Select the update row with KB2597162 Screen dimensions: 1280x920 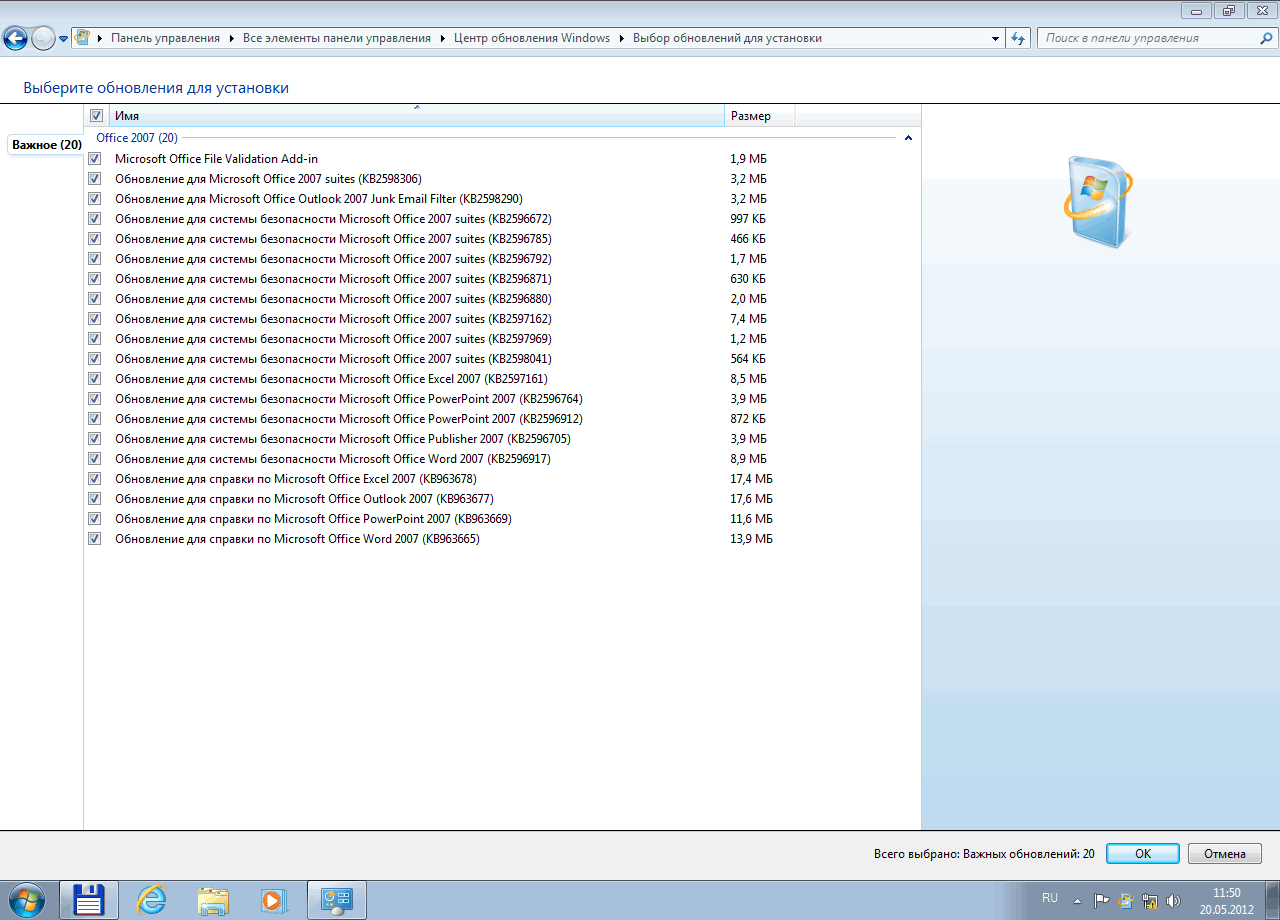click(x=502, y=319)
